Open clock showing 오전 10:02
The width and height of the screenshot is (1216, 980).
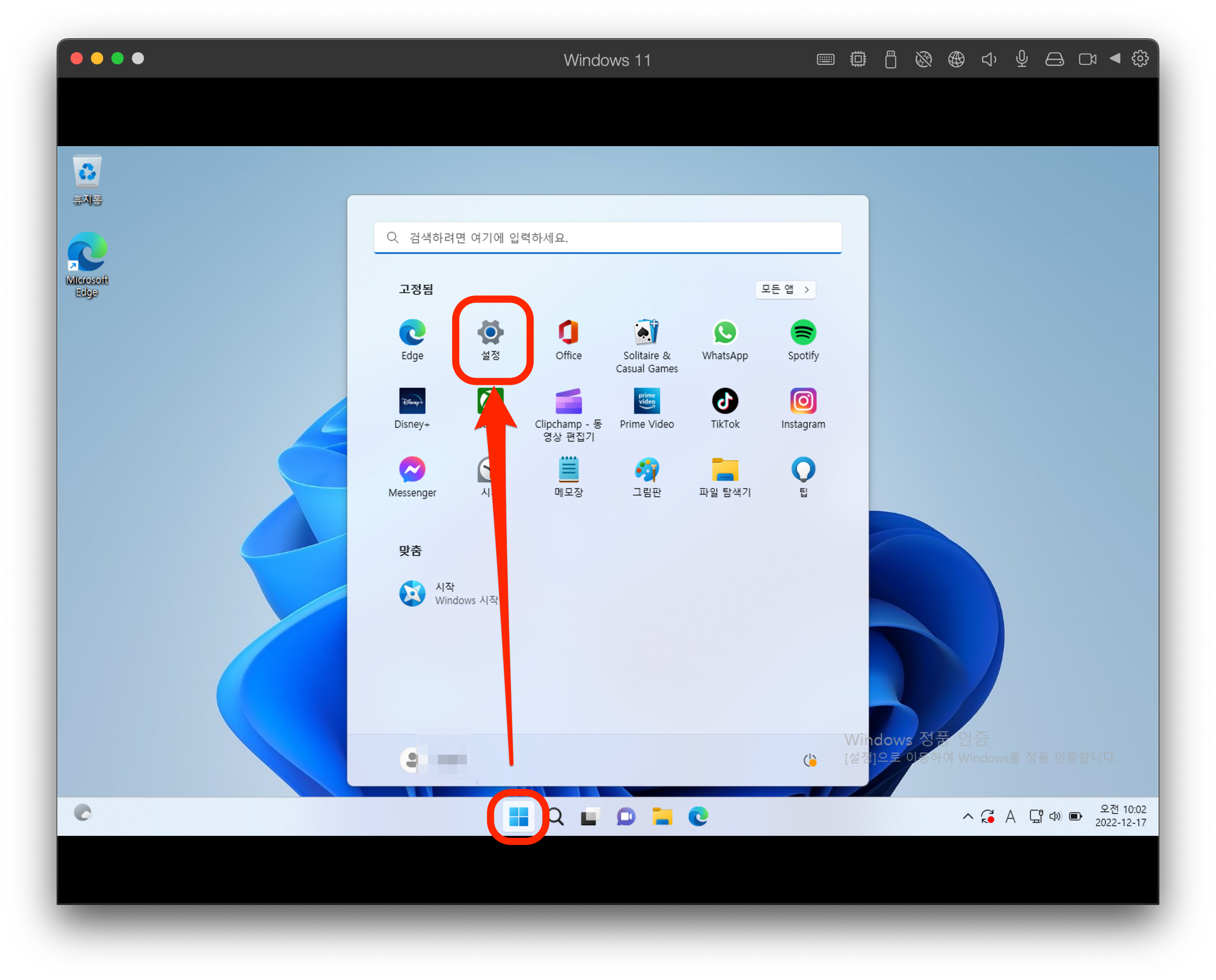click(1120, 815)
